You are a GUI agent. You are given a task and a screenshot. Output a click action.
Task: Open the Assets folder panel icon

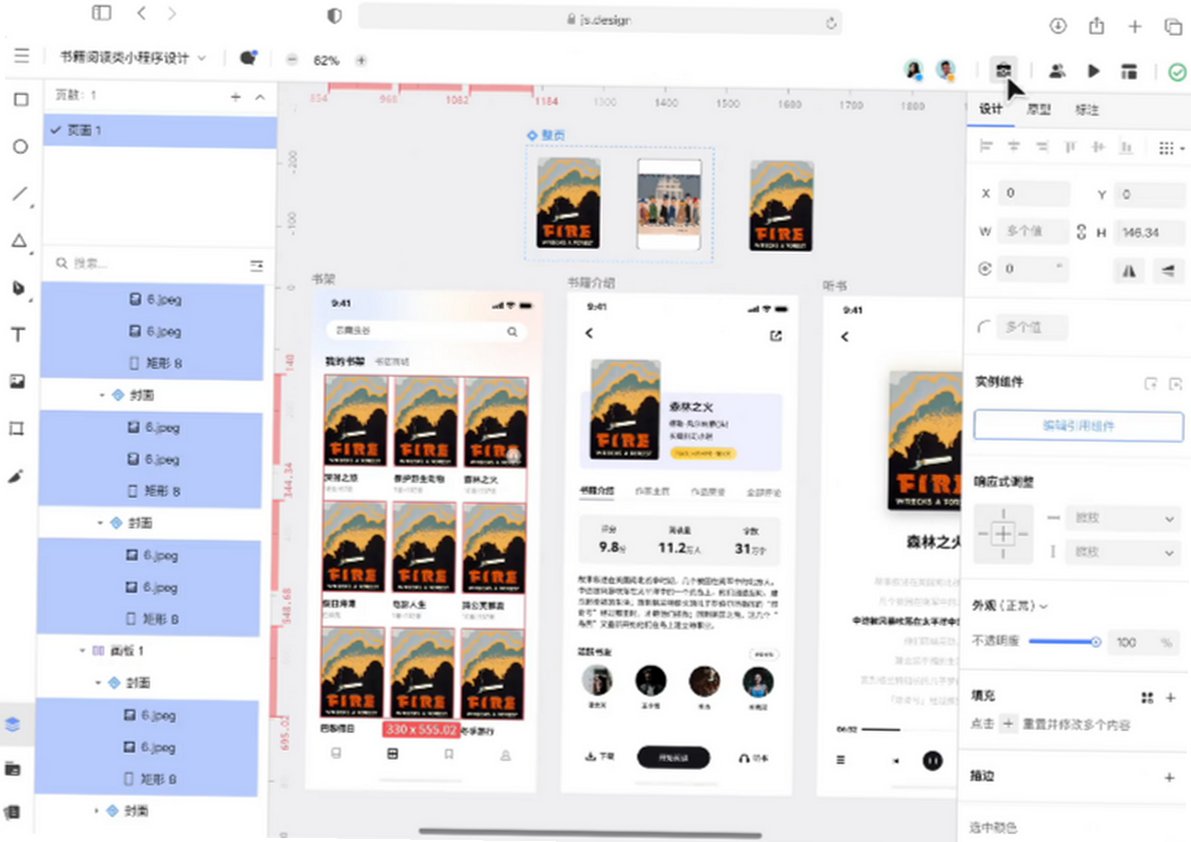[x=12, y=769]
